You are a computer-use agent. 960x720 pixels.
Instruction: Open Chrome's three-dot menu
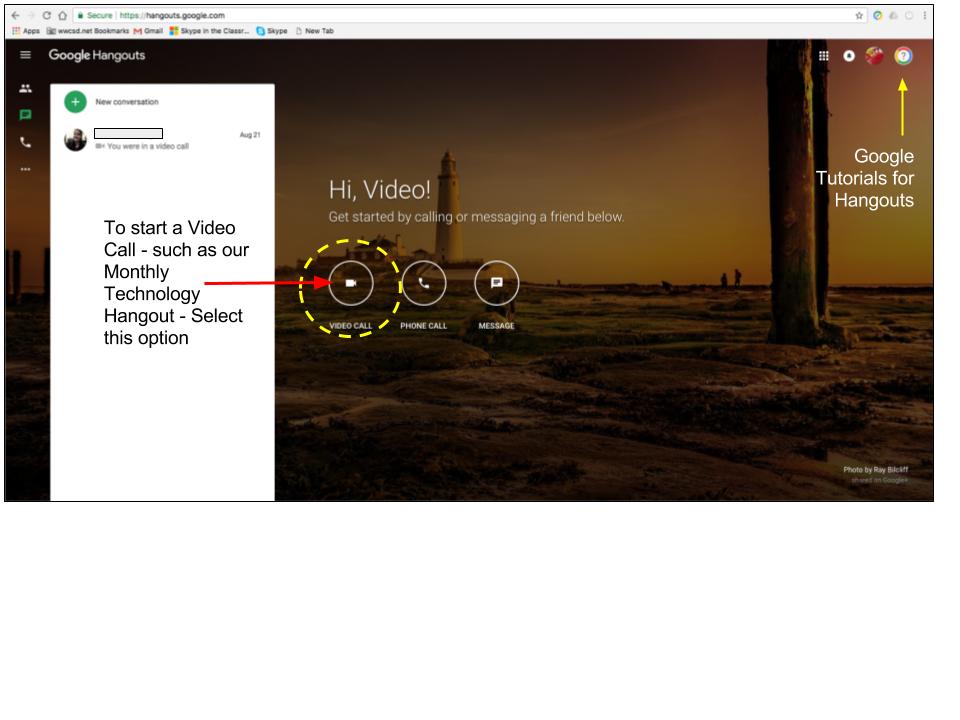pos(925,16)
